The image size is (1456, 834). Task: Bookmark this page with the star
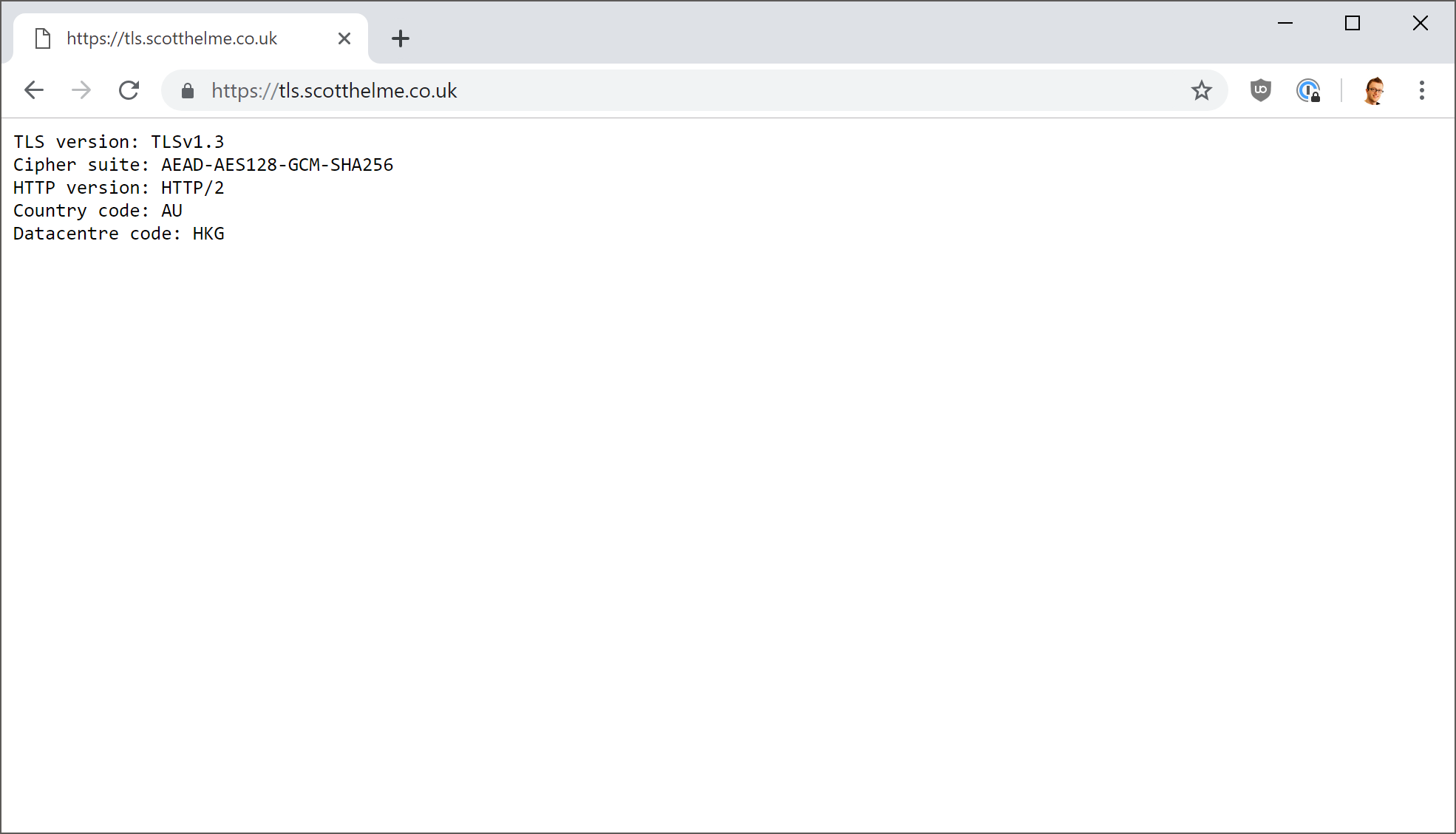[x=1201, y=90]
